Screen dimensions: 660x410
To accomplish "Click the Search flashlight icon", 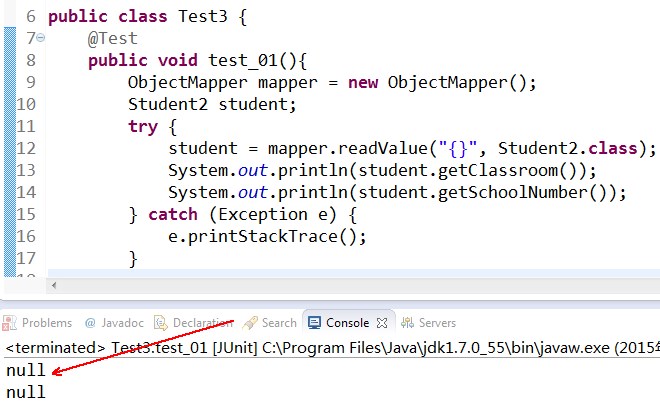I will (250, 323).
